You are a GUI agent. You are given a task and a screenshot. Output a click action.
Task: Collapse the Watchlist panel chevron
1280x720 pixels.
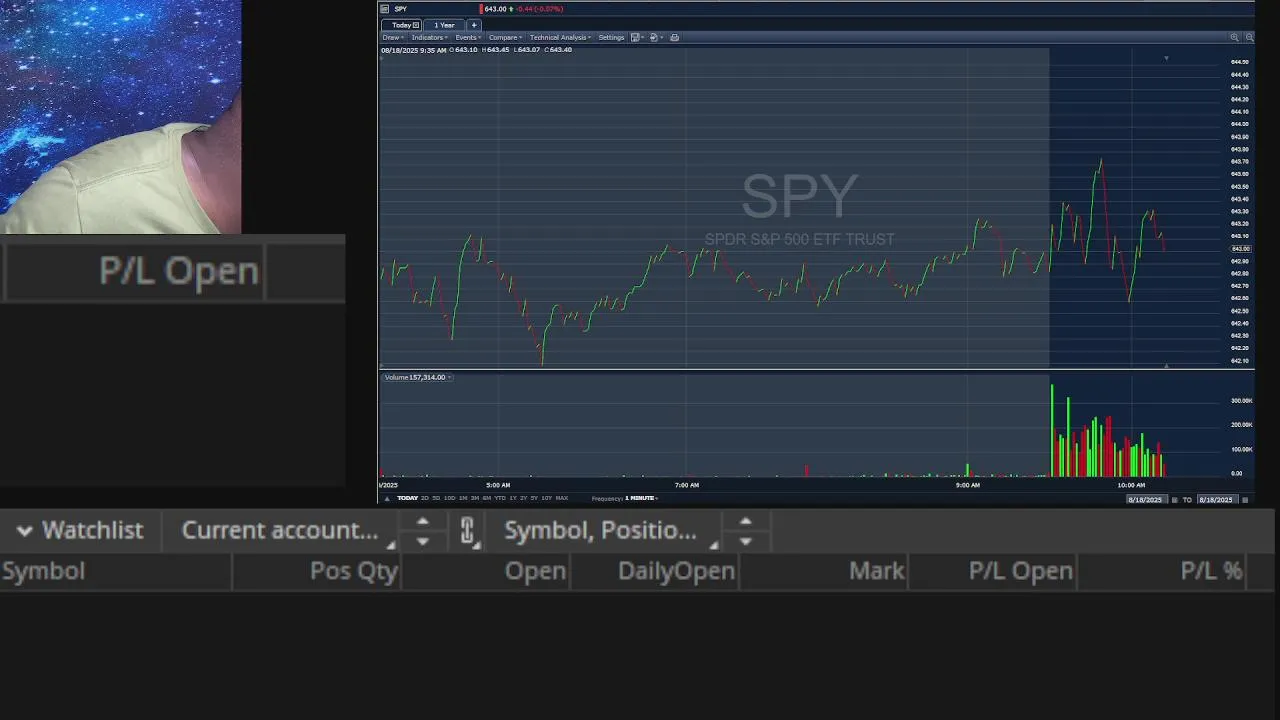pos(24,531)
